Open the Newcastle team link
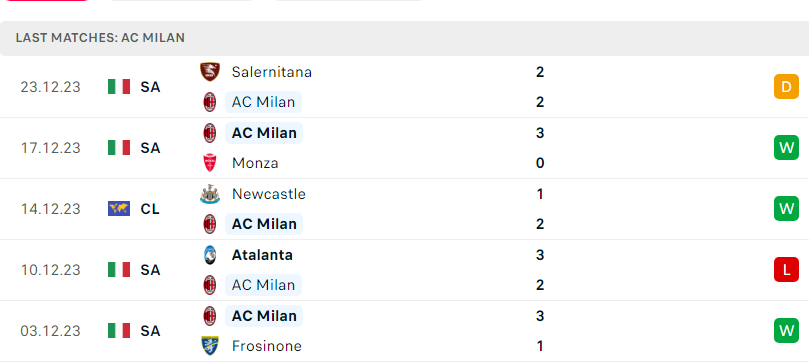This screenshot has width=809, height=364. point(269,194)
